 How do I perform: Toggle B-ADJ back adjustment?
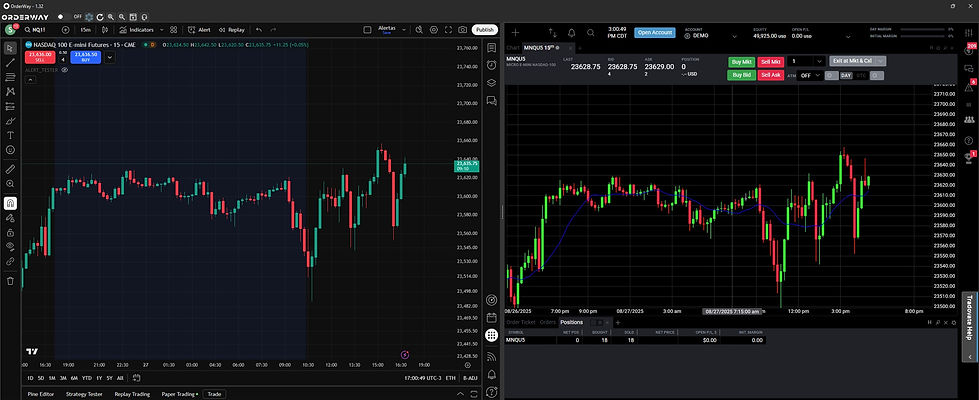(470, 378)
